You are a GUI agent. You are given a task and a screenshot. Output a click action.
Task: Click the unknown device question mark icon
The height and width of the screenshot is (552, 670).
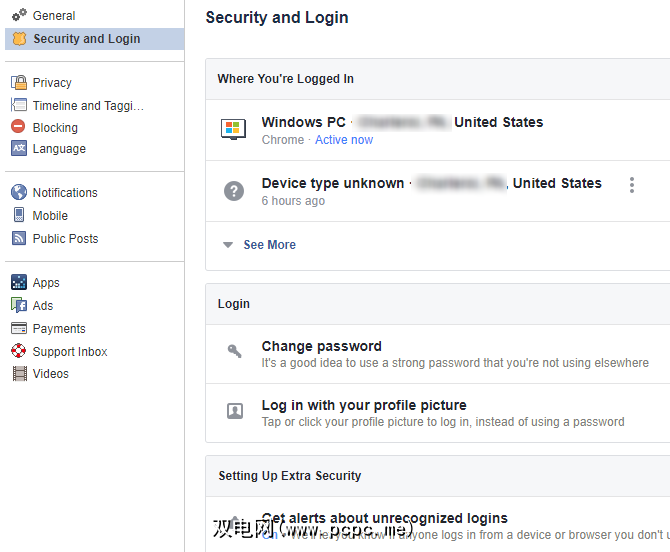coord(234,191)
